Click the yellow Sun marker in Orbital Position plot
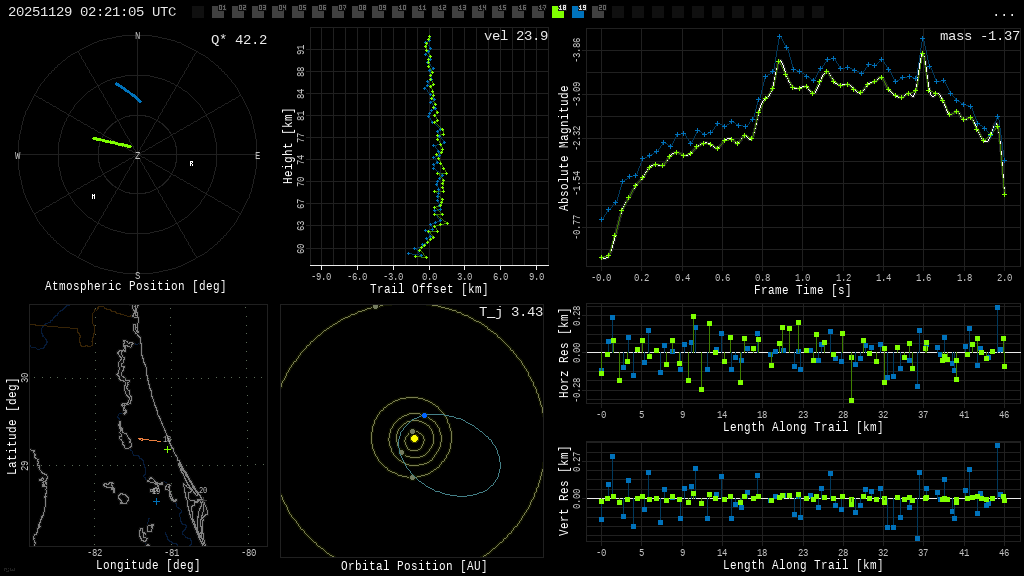 point(413,437)
